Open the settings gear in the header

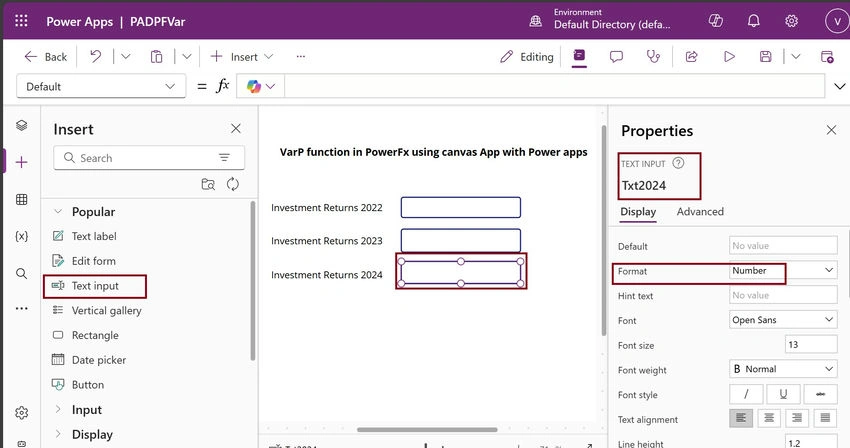[x=791, y=21]
